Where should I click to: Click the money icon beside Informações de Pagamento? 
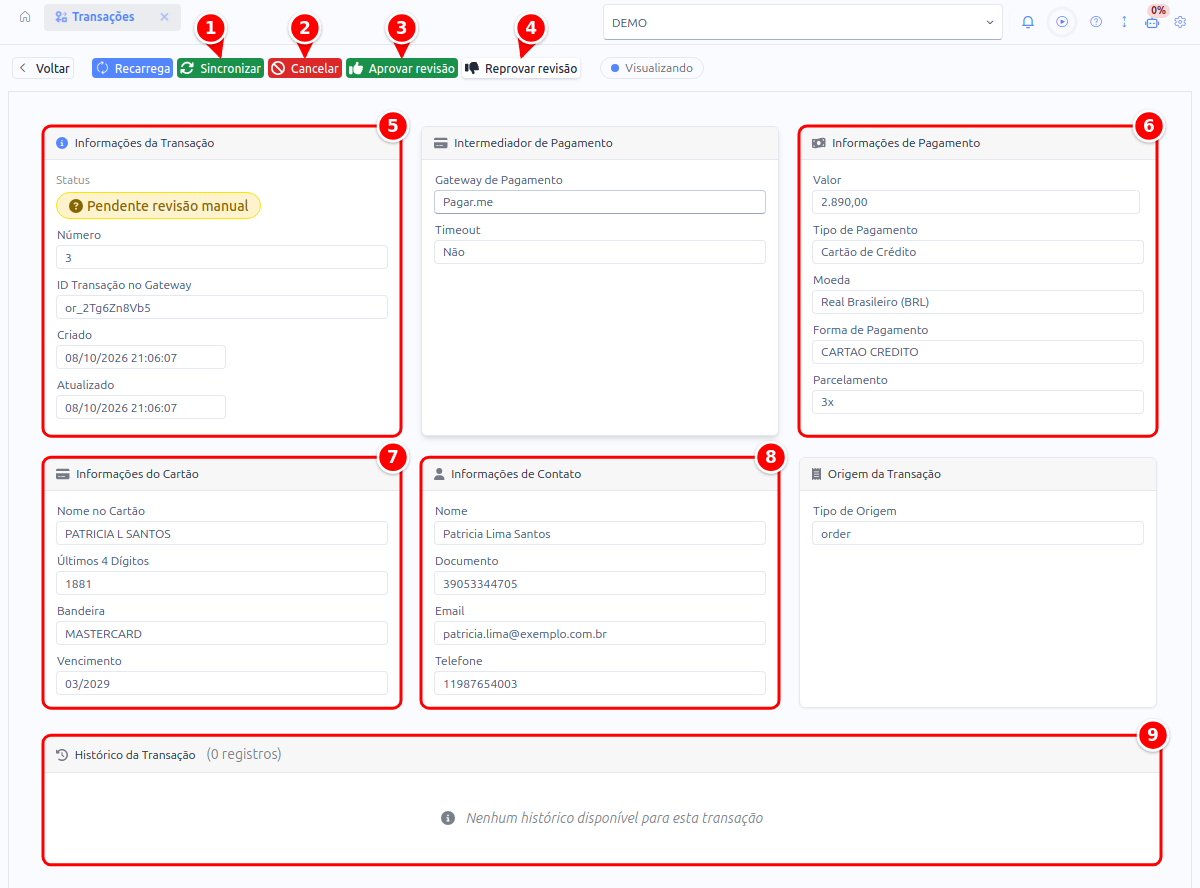819,143
